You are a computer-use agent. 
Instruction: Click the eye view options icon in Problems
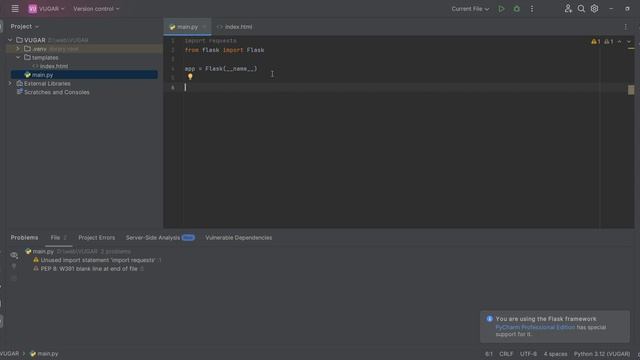[14, 256]
